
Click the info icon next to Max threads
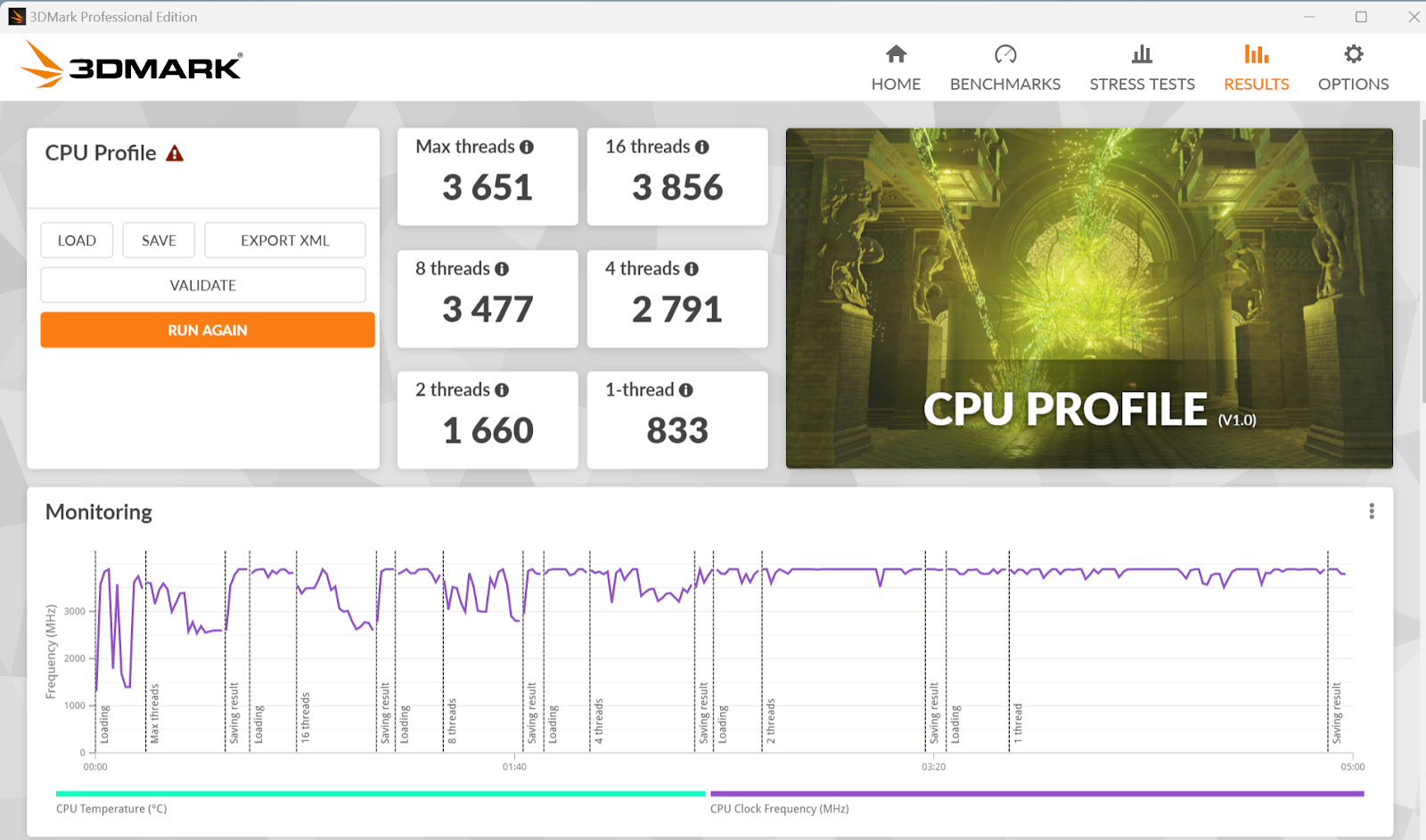[x=527, y=147]
